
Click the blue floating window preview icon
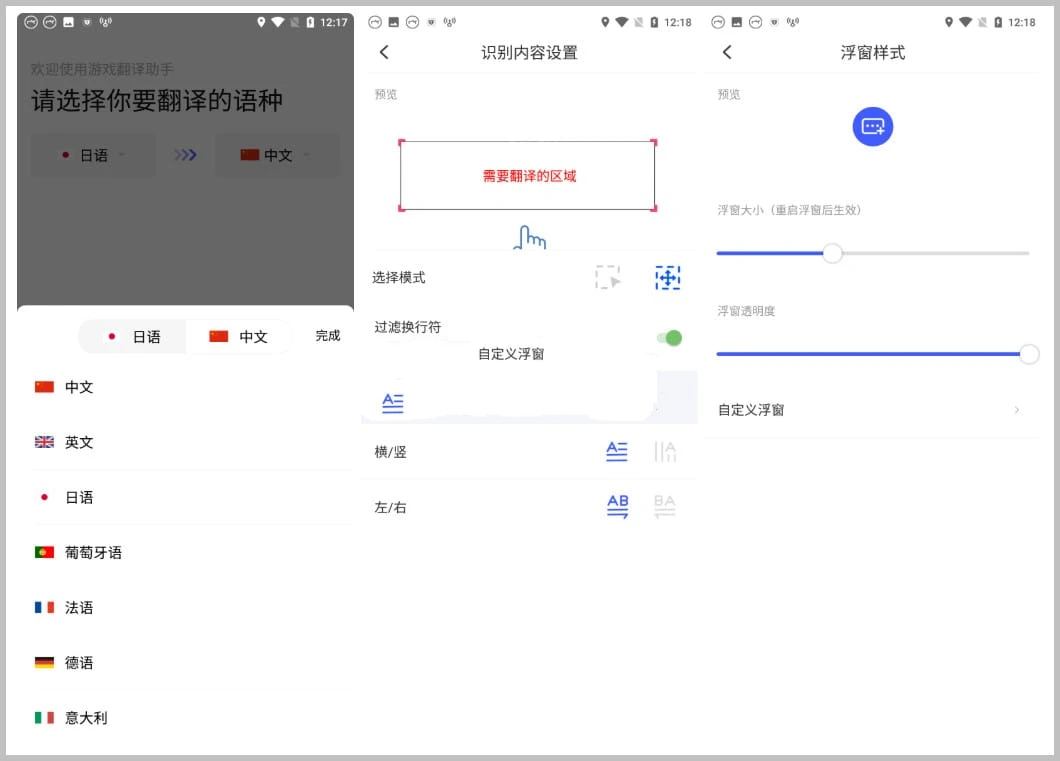coord(872,126)
